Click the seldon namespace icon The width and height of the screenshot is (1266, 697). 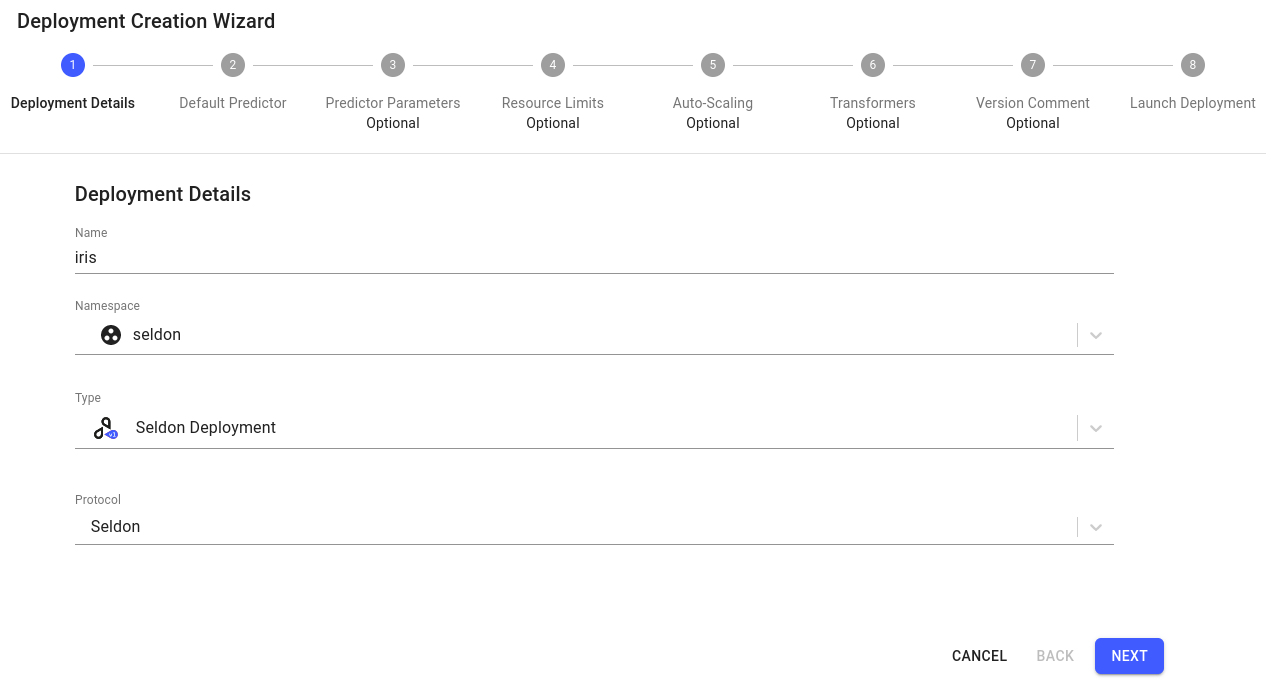(x=111, y=335)
